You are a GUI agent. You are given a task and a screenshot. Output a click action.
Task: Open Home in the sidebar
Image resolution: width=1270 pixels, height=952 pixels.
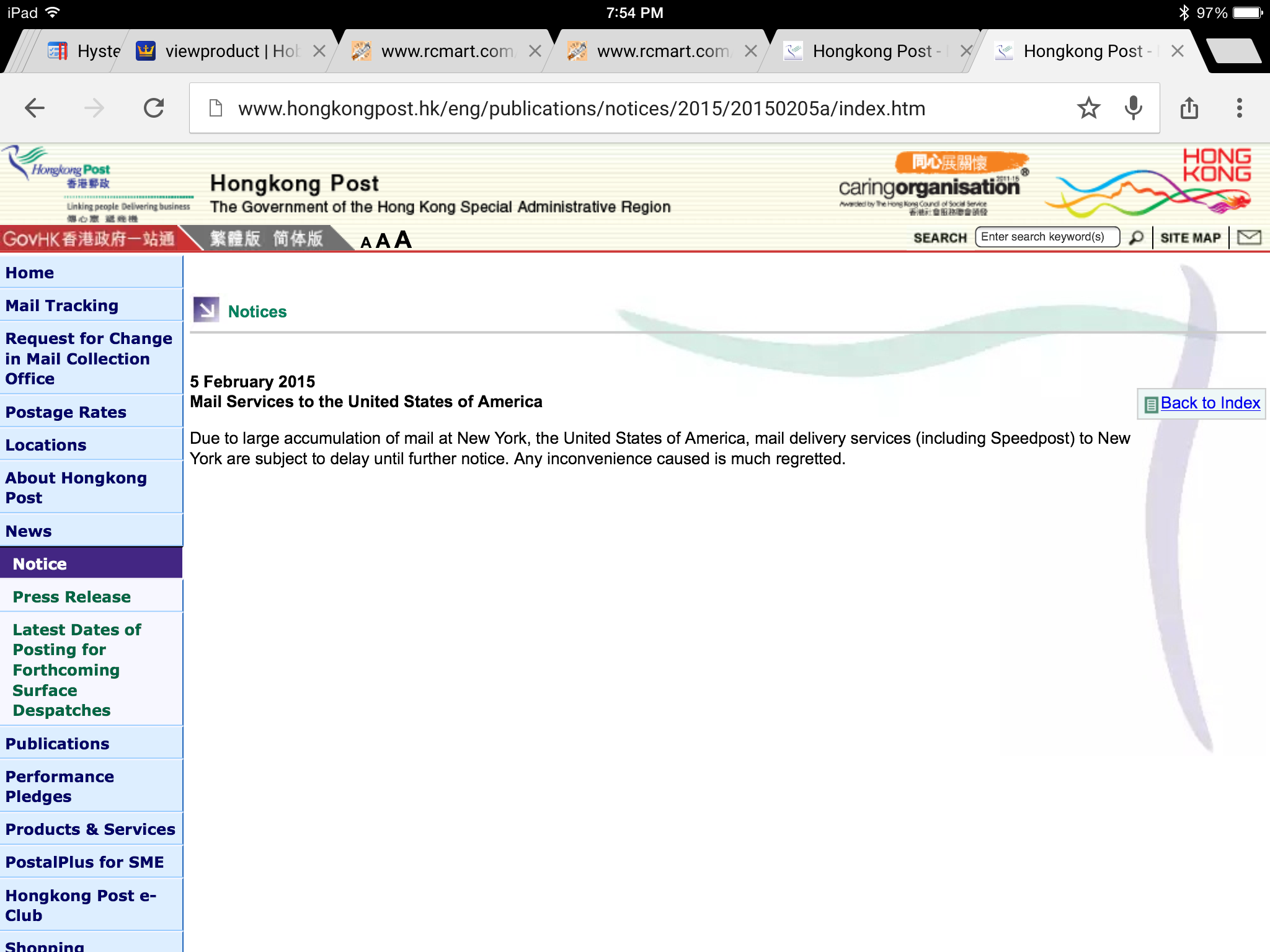point(91,272)
